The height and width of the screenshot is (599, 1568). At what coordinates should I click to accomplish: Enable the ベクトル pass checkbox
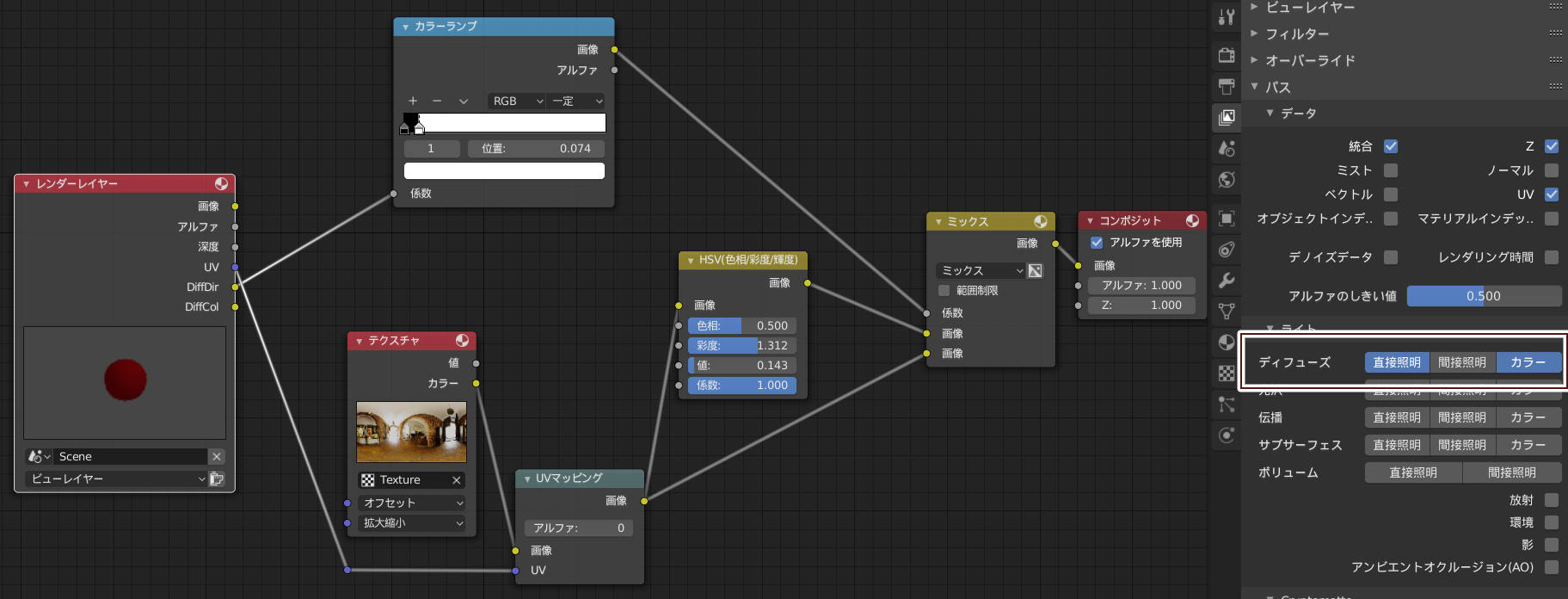[1391, 195]
